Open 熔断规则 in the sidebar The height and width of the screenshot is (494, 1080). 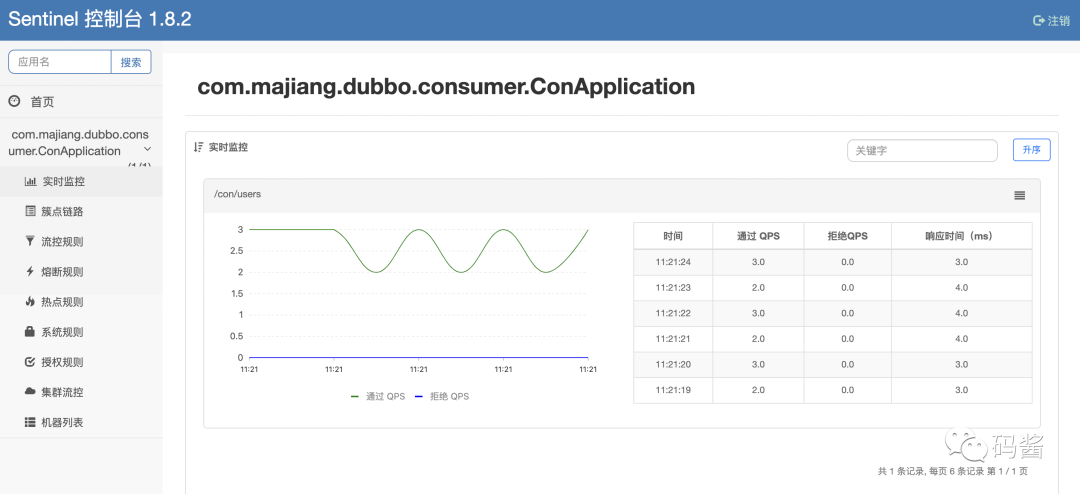(x=81, y=271)
